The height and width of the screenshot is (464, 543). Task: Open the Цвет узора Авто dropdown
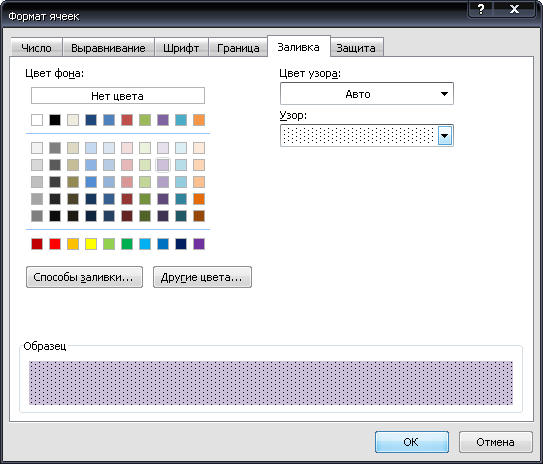click(367, 93)
